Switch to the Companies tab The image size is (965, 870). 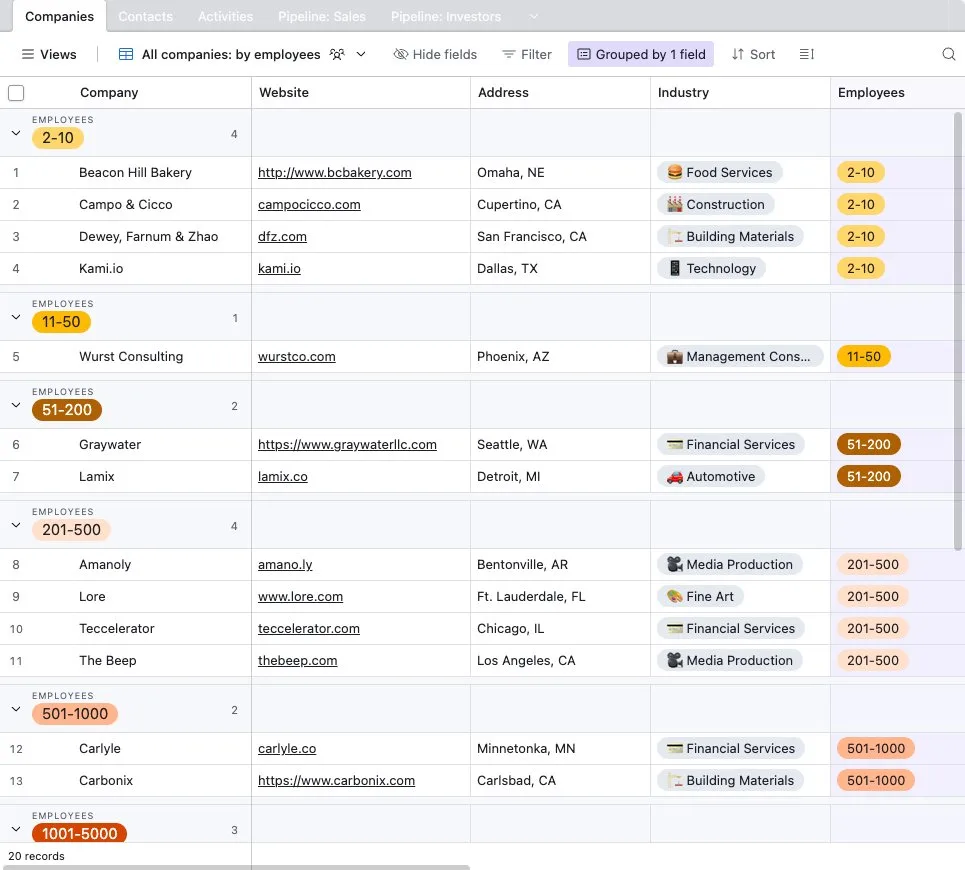click(x=60, y=17)
